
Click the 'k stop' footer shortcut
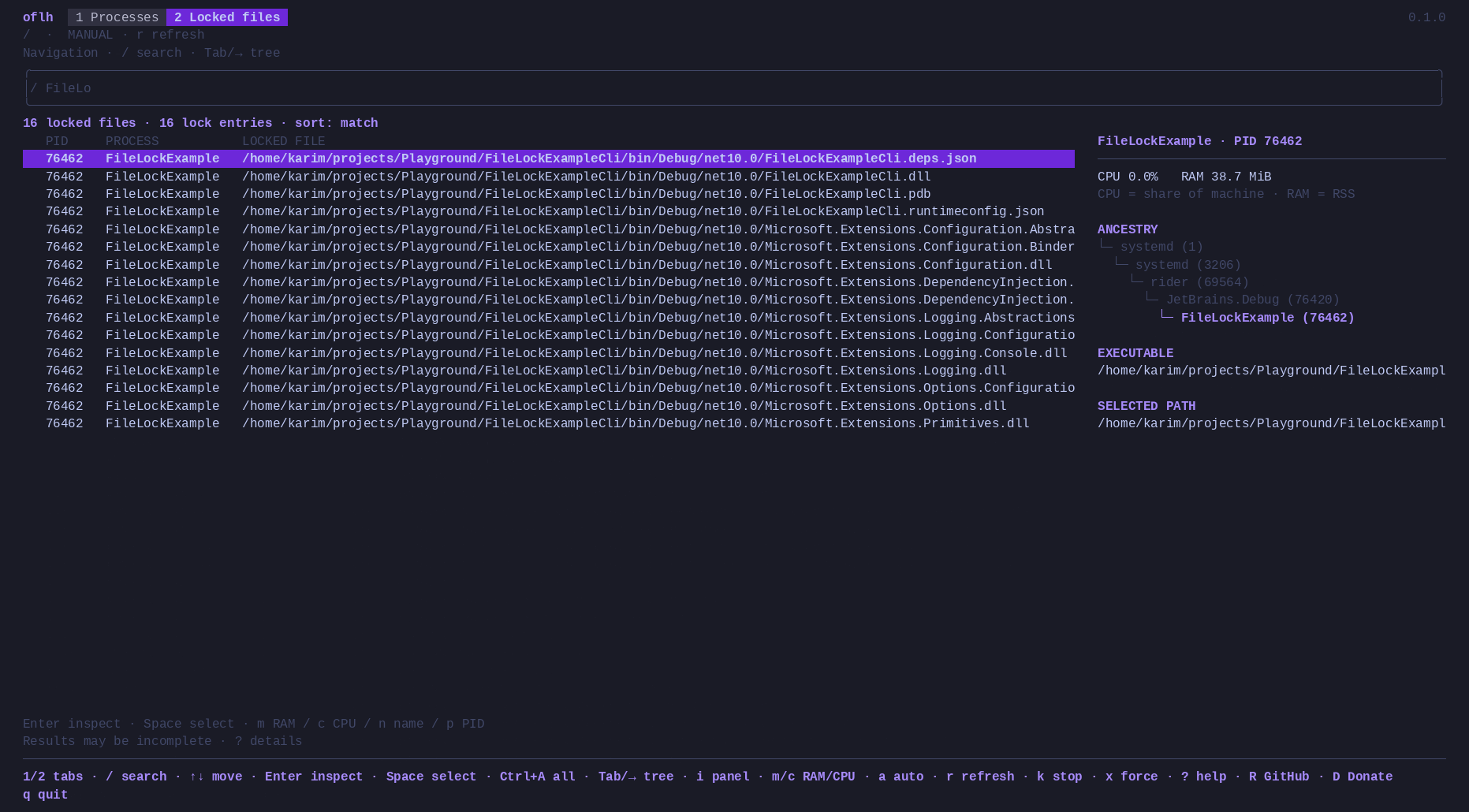click(1060, 777)
